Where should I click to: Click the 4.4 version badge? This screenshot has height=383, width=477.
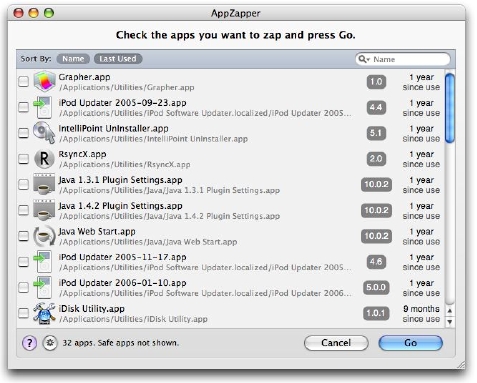[376, 108]
